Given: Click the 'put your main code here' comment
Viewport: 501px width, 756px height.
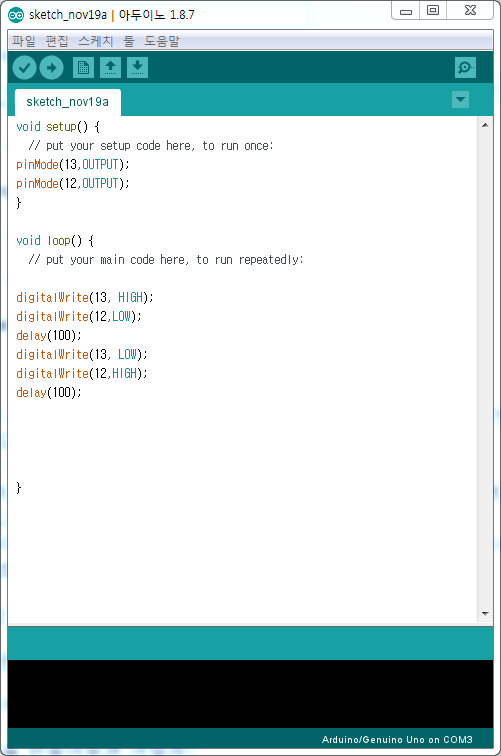Looking at the screenshot, I should tap(166, 259).
